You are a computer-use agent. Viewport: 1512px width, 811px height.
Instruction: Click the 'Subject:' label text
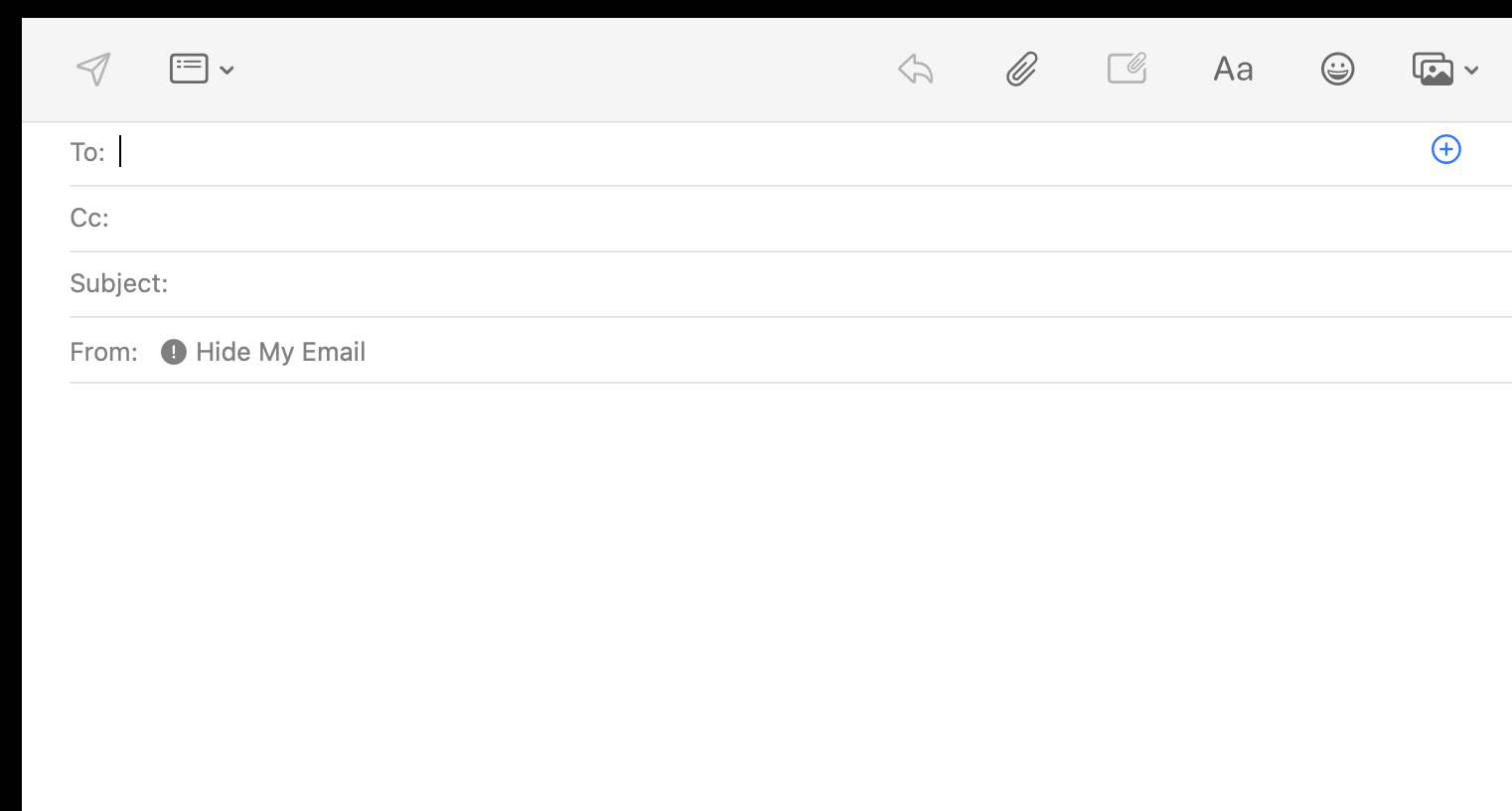click(x=118, y=283)
